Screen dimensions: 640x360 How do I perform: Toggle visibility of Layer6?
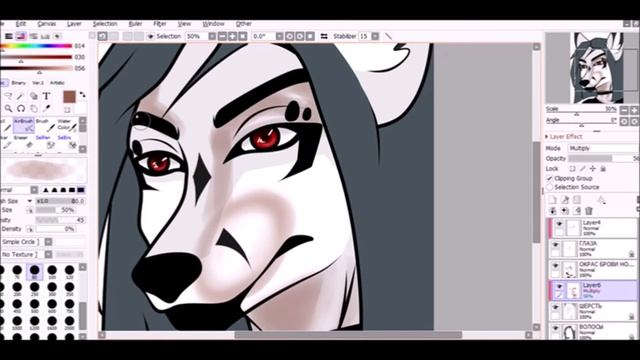[559, 287]
